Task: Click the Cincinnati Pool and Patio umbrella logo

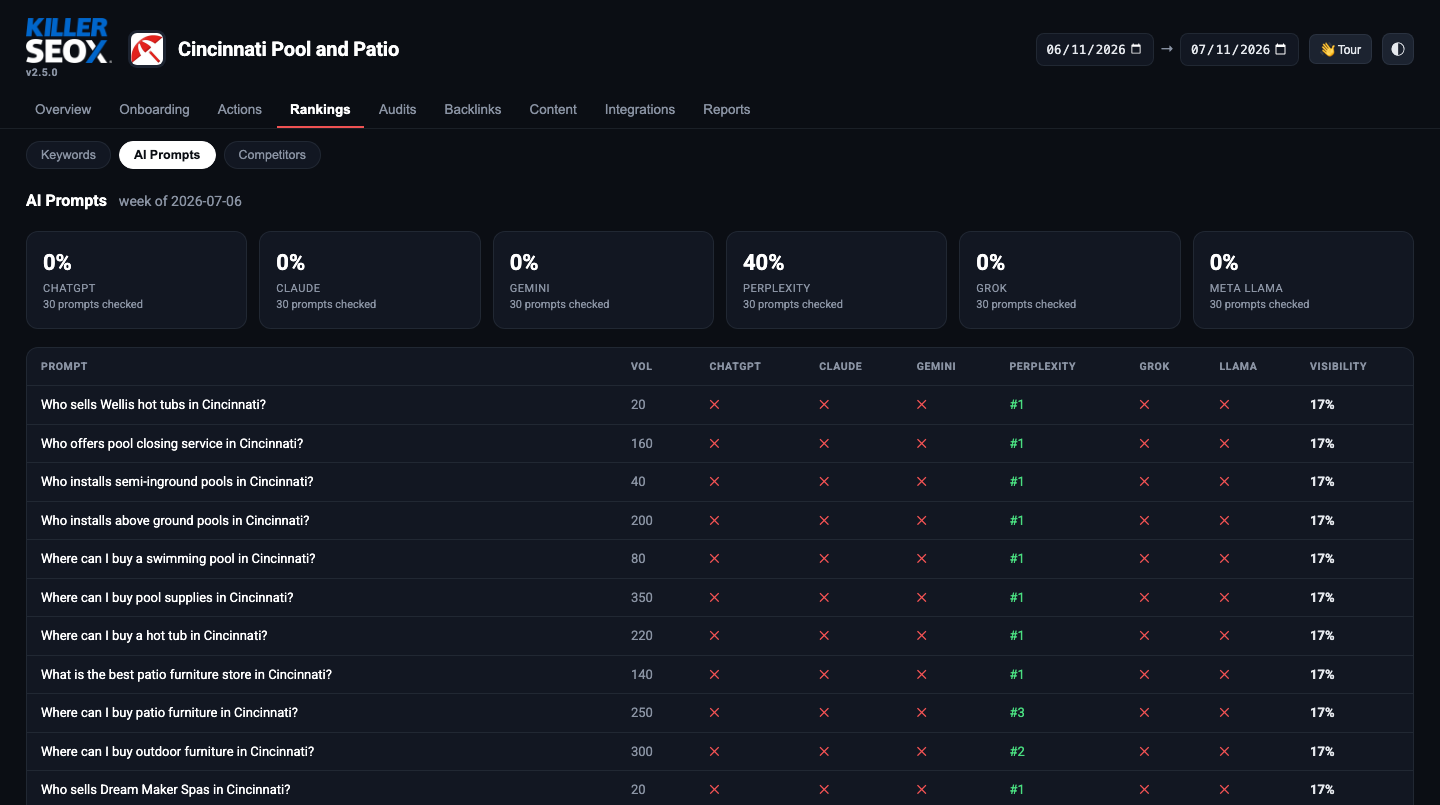Action: point(147,49)
